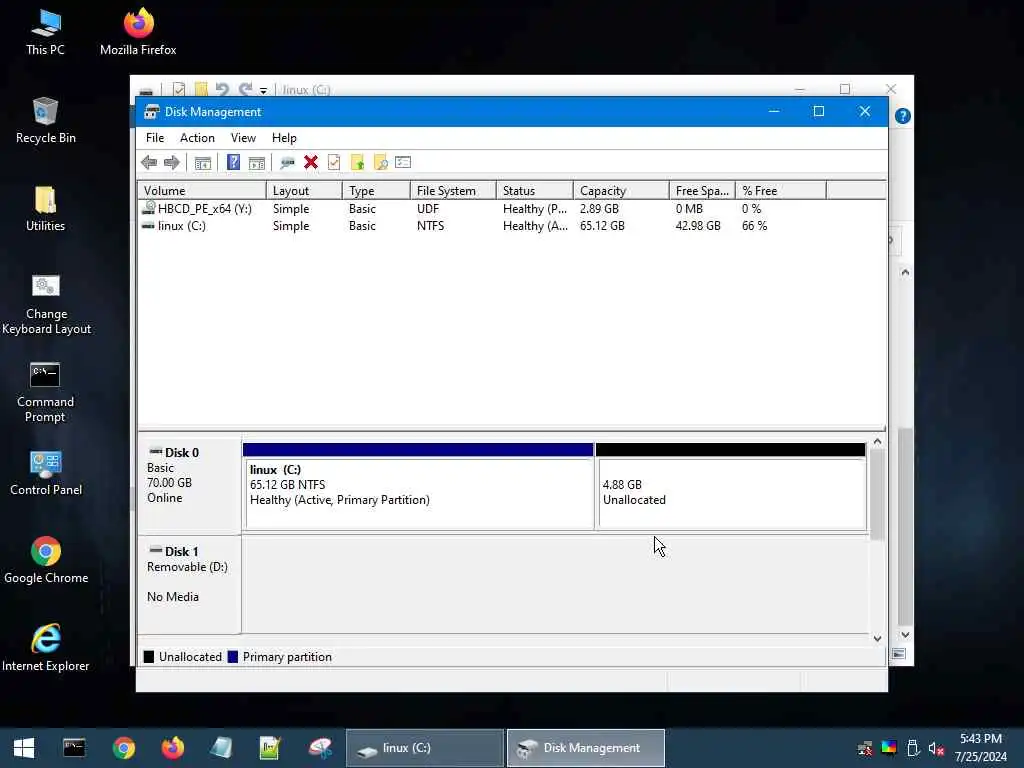Sort by Capacity column header
The height and width of the screenshot is (768, 1024).
click(621, 191)
